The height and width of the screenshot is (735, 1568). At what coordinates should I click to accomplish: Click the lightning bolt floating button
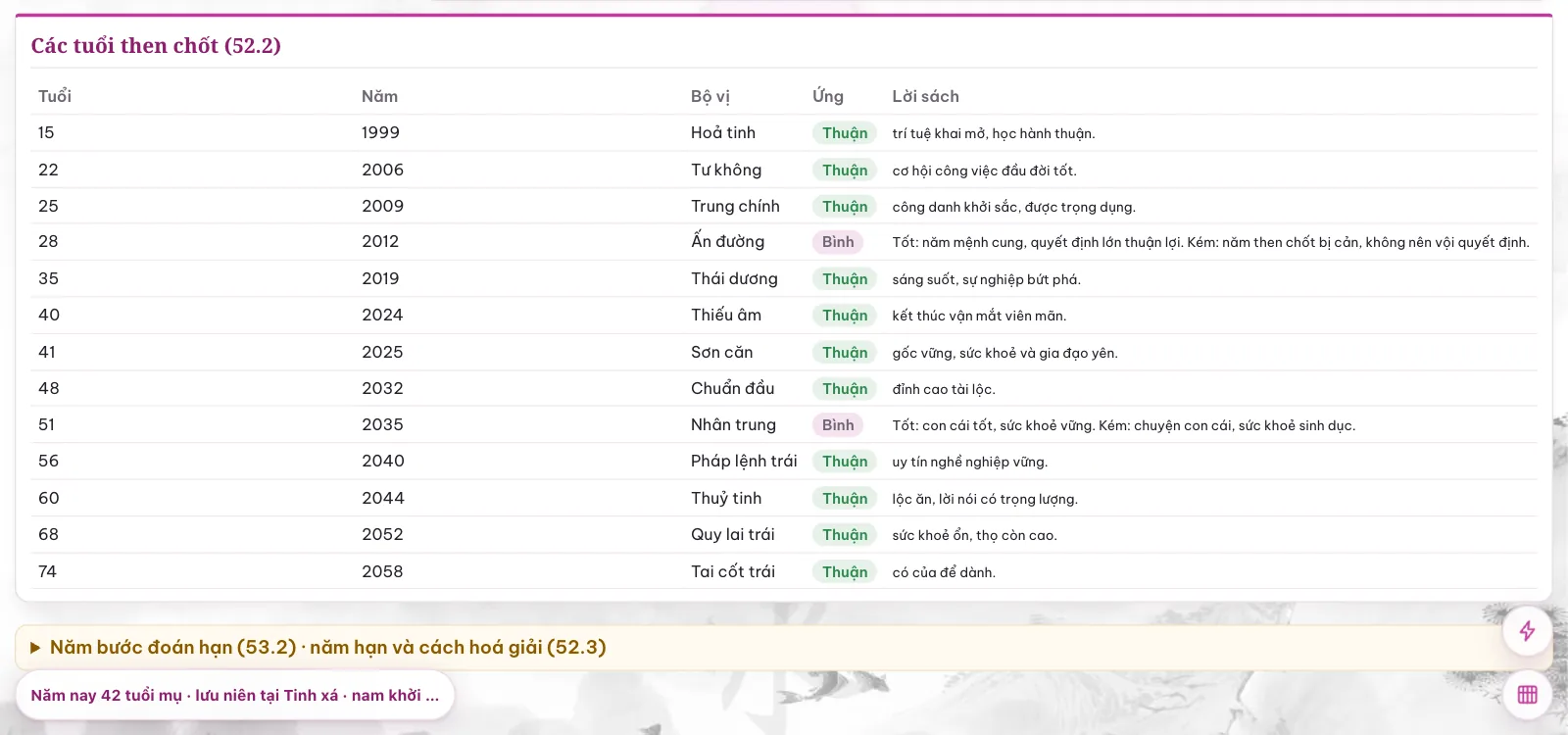coord(1527,631)
